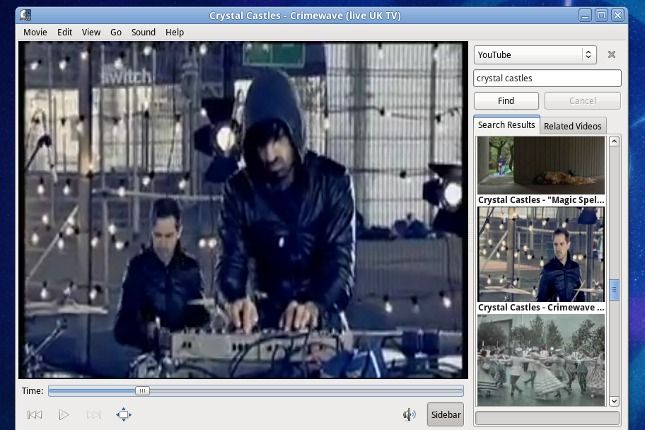
Task: Select the dancers video thumbnail
Action: tap(541, 360)
